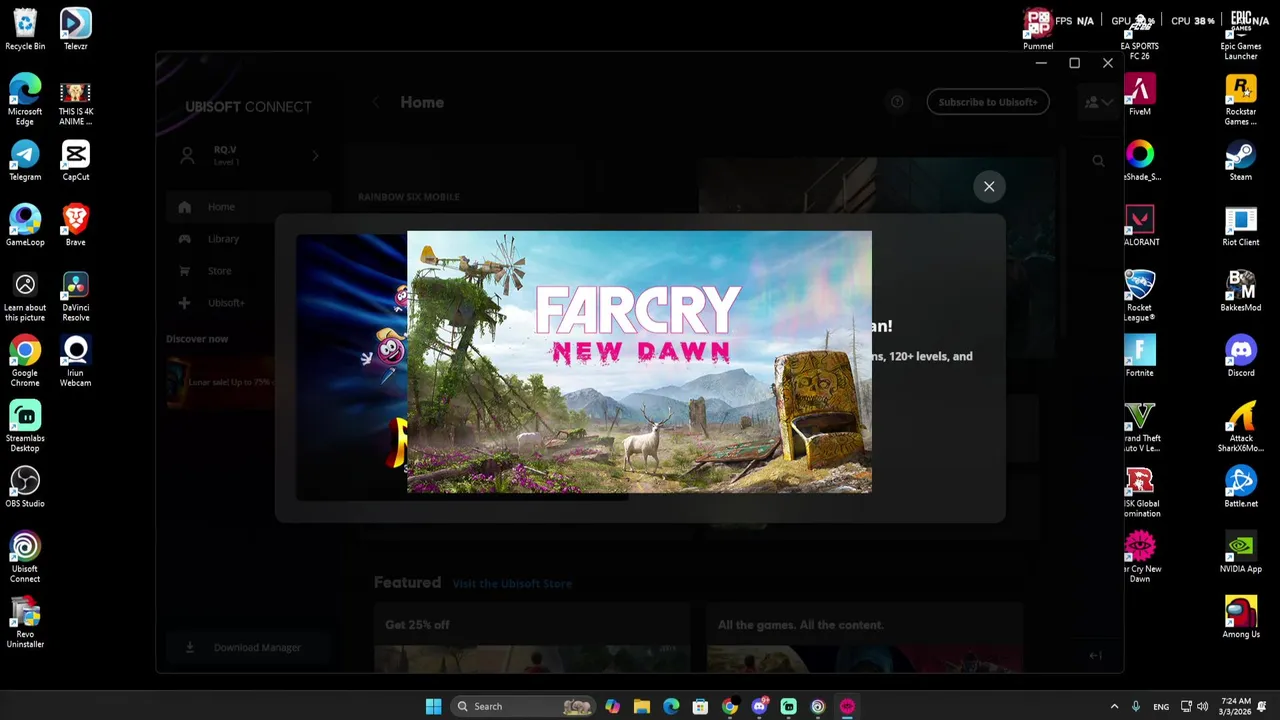Click the Library gamepad icon in sidebar
Image resolution: width=1280 pixels, height=720 pixels.
pos(184,239)
